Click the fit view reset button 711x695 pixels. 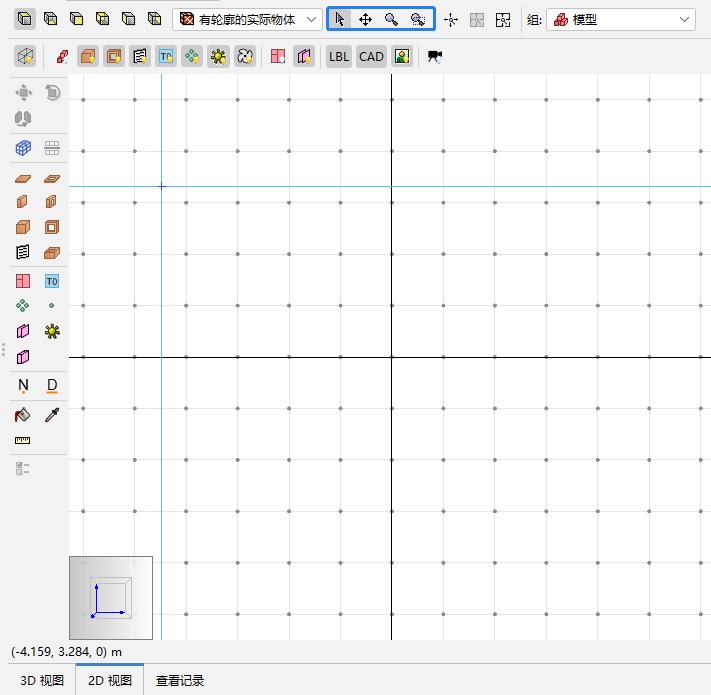(503, 19)
